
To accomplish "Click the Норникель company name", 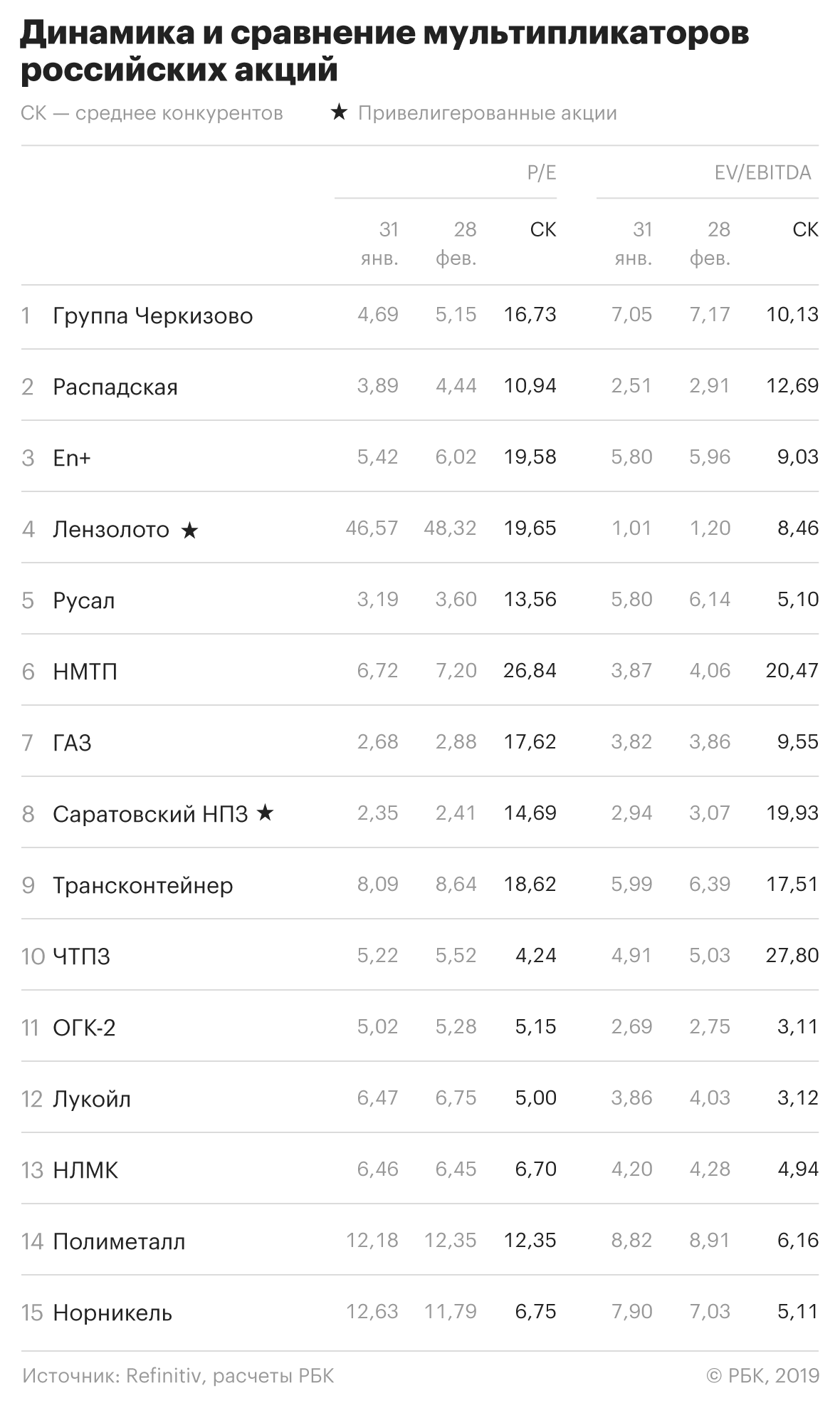I will [112, 1313].
